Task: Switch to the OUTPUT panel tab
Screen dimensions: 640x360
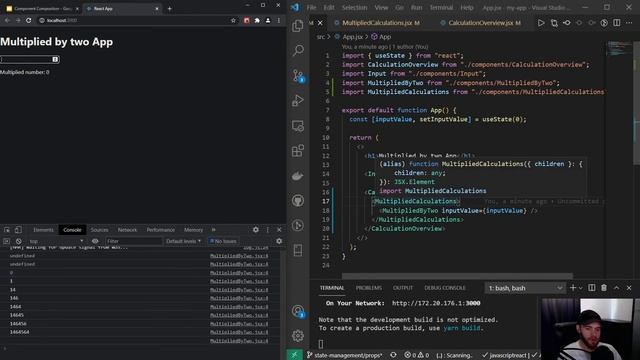Action: point(403,288)
